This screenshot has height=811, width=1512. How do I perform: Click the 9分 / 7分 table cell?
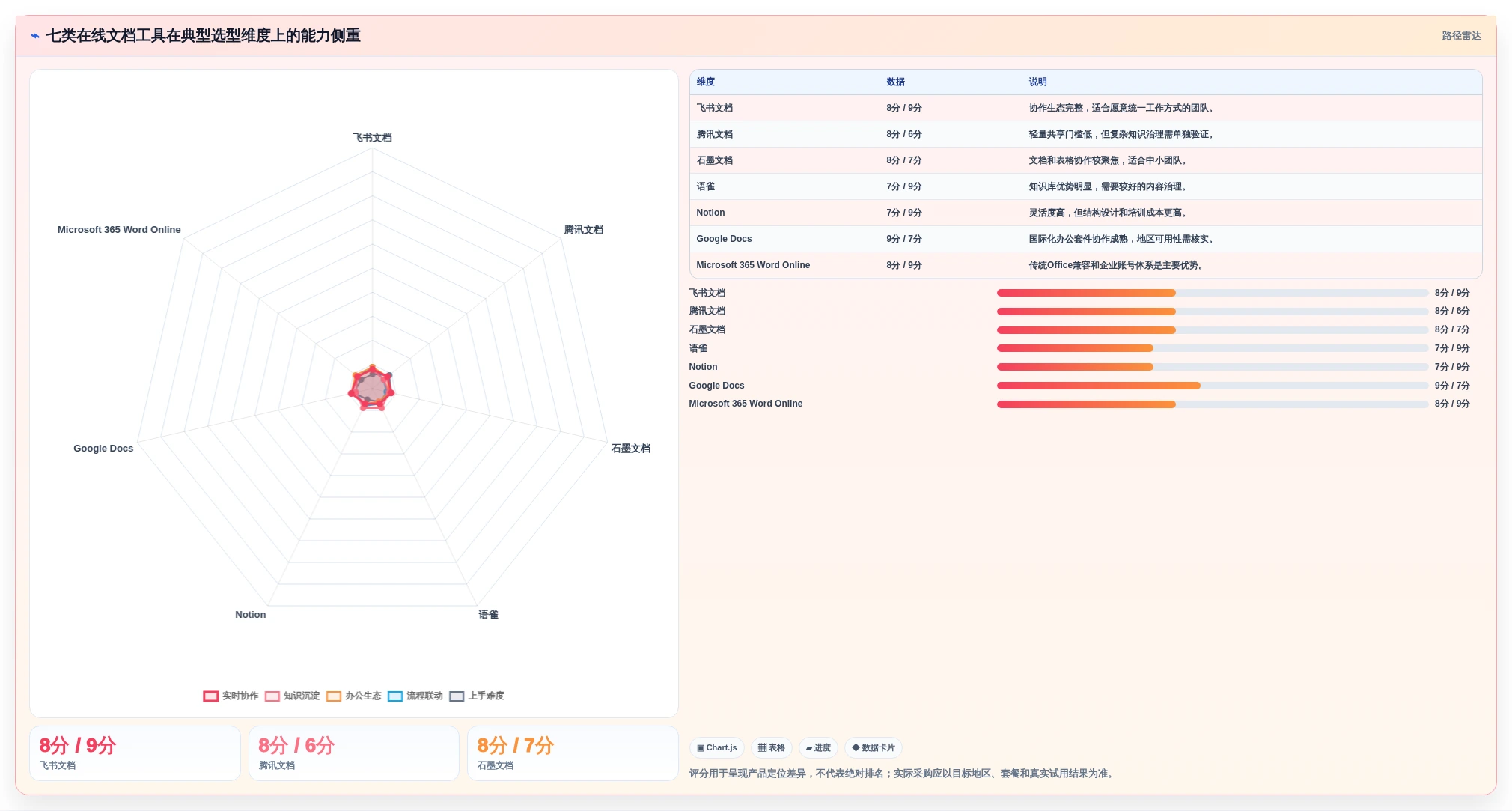point(904,239)
